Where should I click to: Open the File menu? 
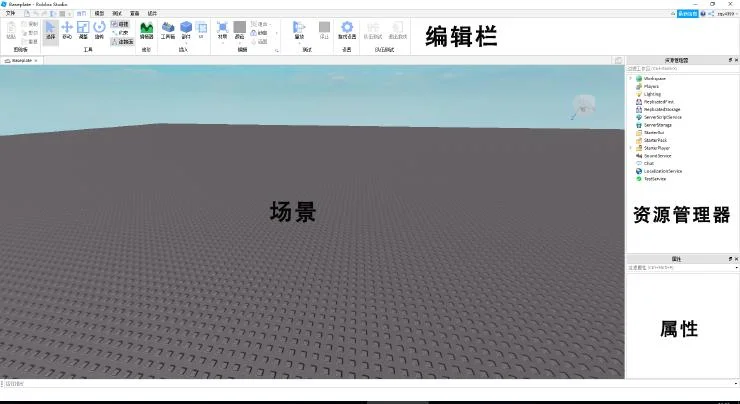point(10,13)
